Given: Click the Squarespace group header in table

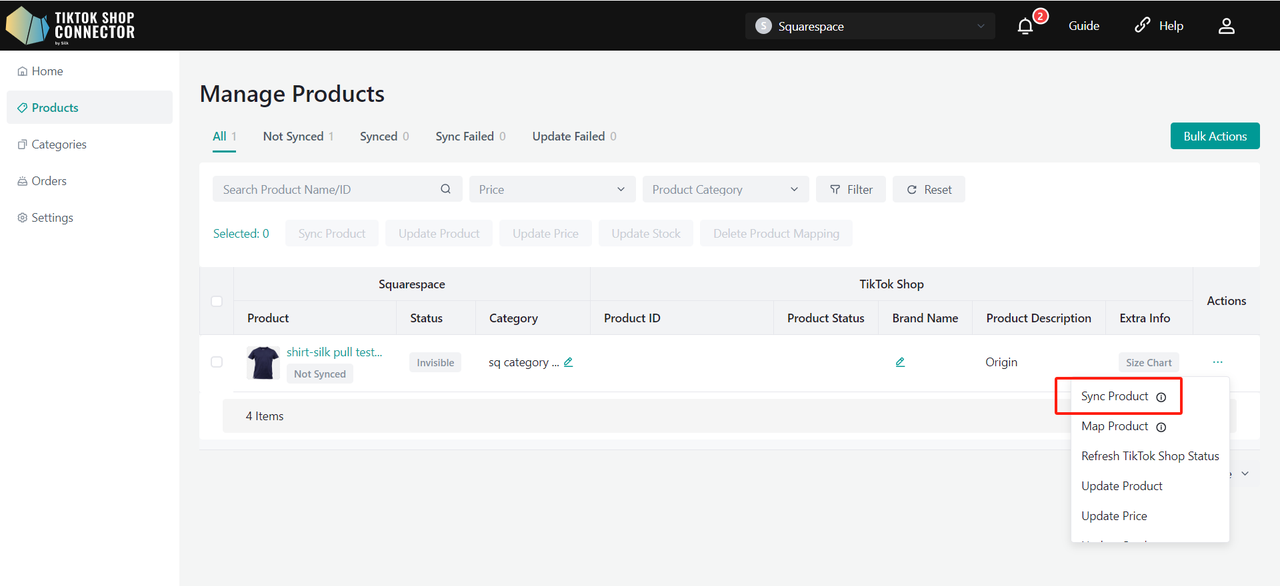Looking at the screenshot, I should [x=412, y=284].
